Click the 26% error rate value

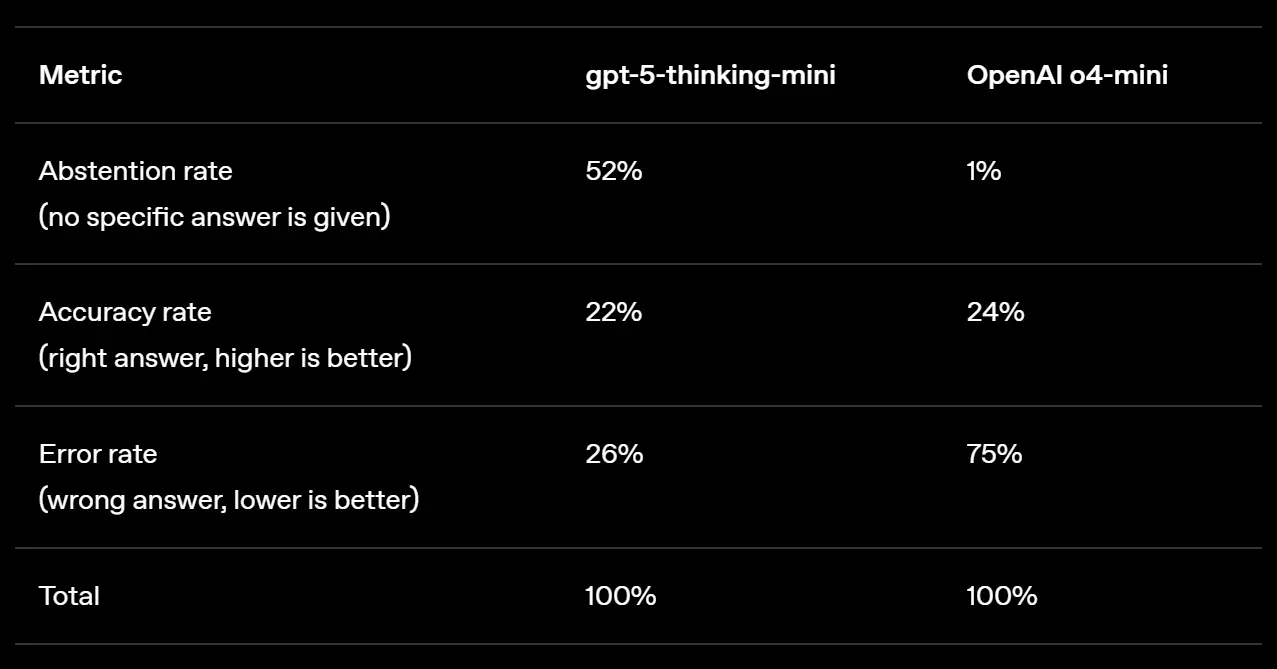click(x=613, y=454)
